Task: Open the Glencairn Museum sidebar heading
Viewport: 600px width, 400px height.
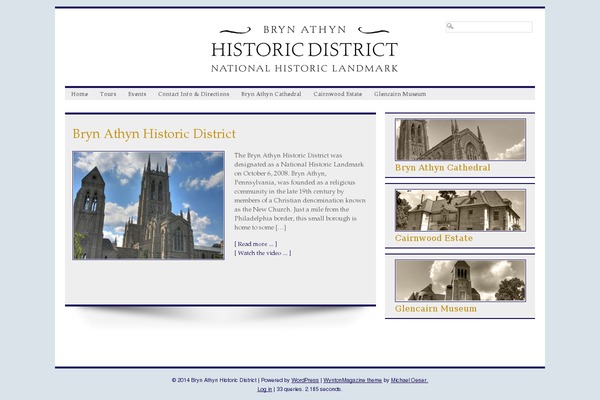Action: tap(436, 309)
